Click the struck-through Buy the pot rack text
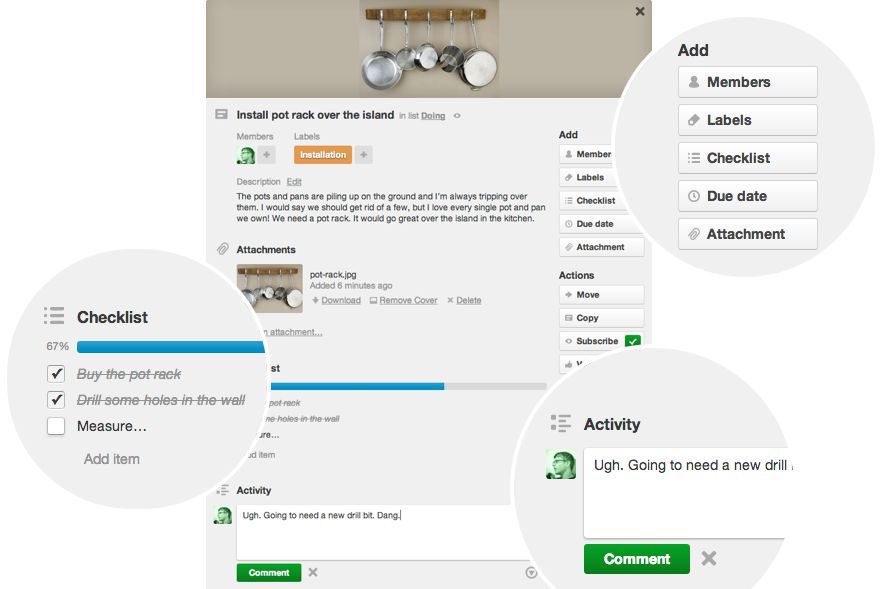 tap(129, 374)
